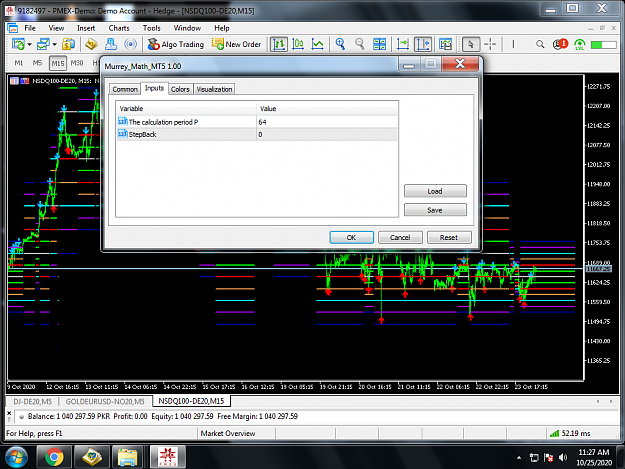Select the M5 timeframe

[x=37, y=63]
